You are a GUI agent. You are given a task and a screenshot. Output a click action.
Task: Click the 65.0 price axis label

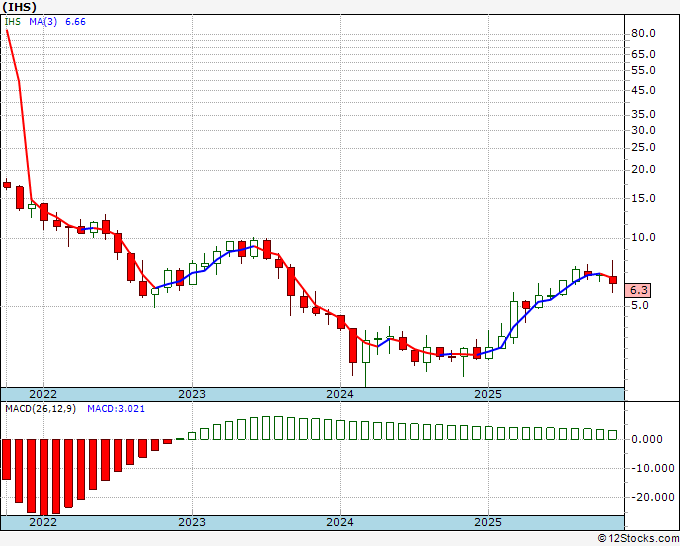click(643, 54)
